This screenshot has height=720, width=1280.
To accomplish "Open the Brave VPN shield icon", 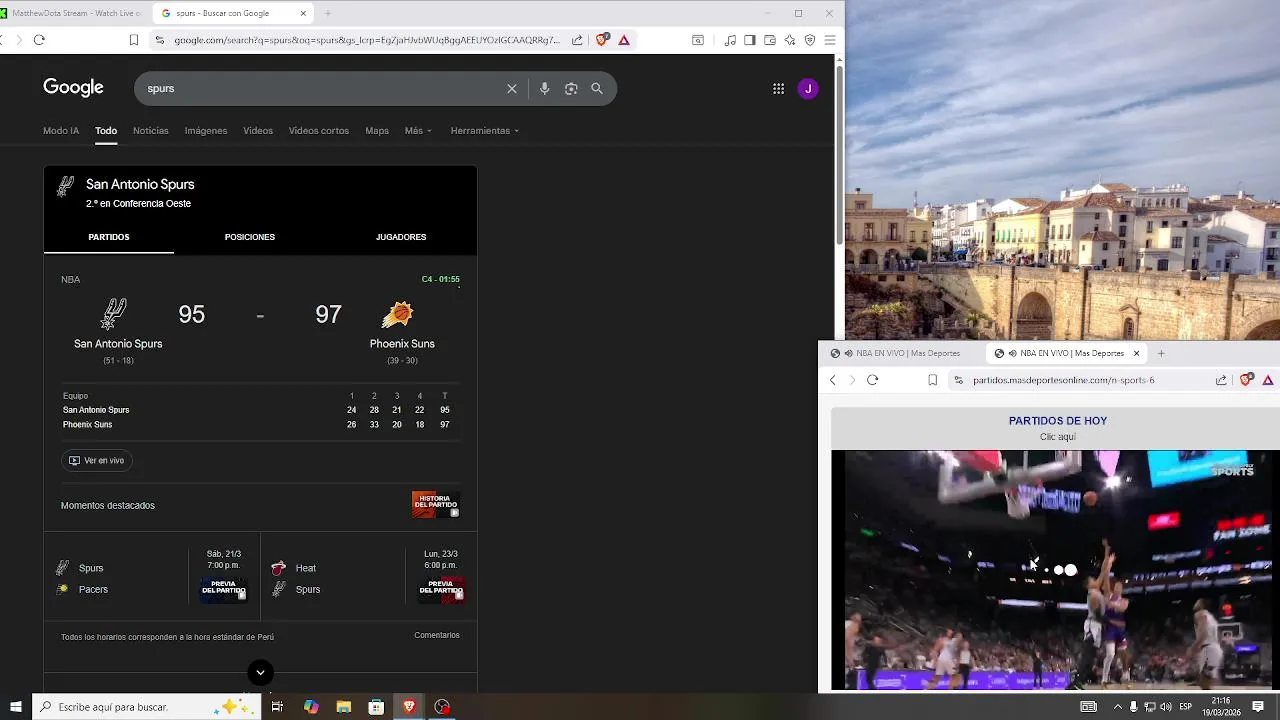I will click(x=810, y=40).
